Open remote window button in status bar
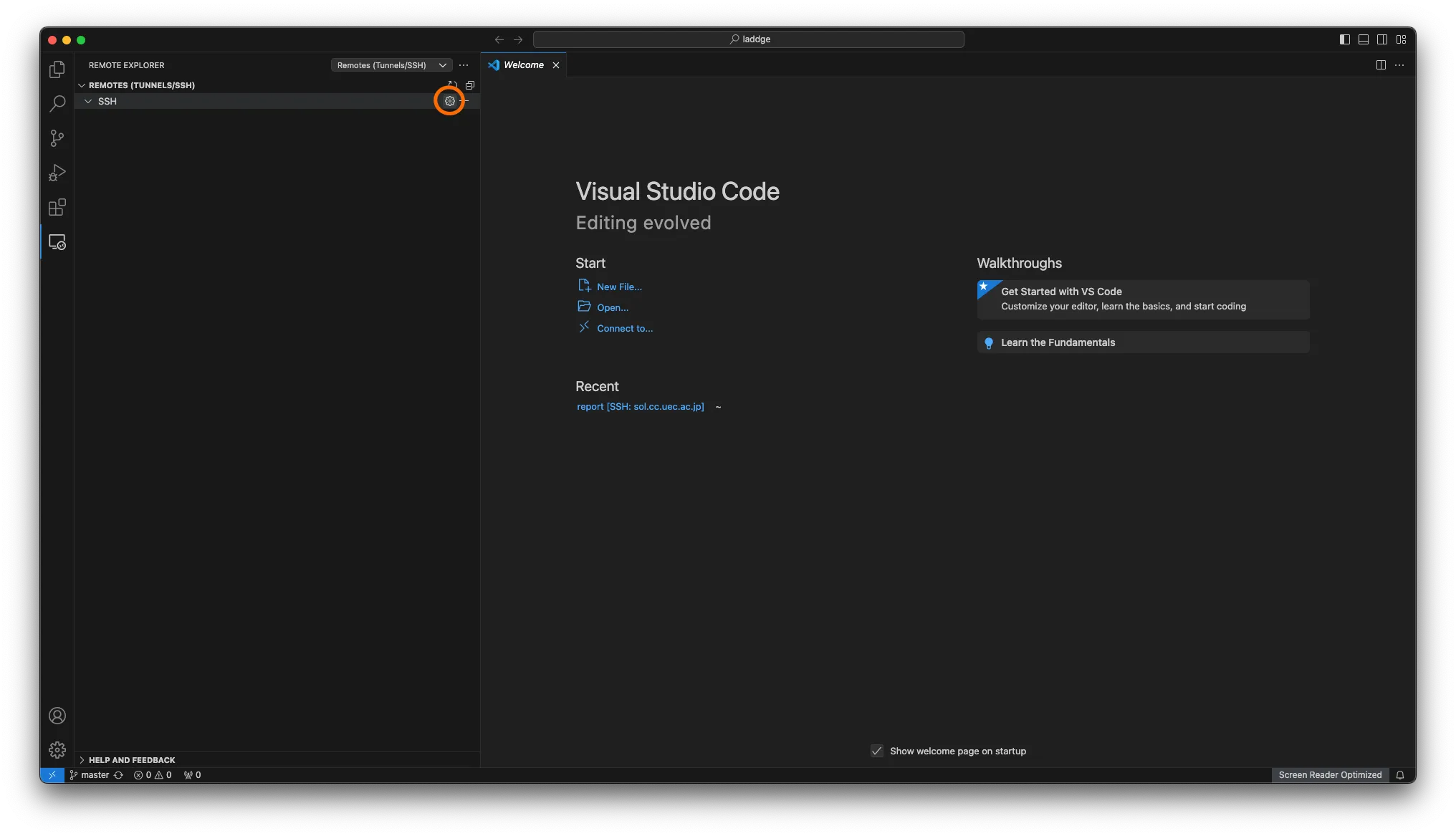 52,775
